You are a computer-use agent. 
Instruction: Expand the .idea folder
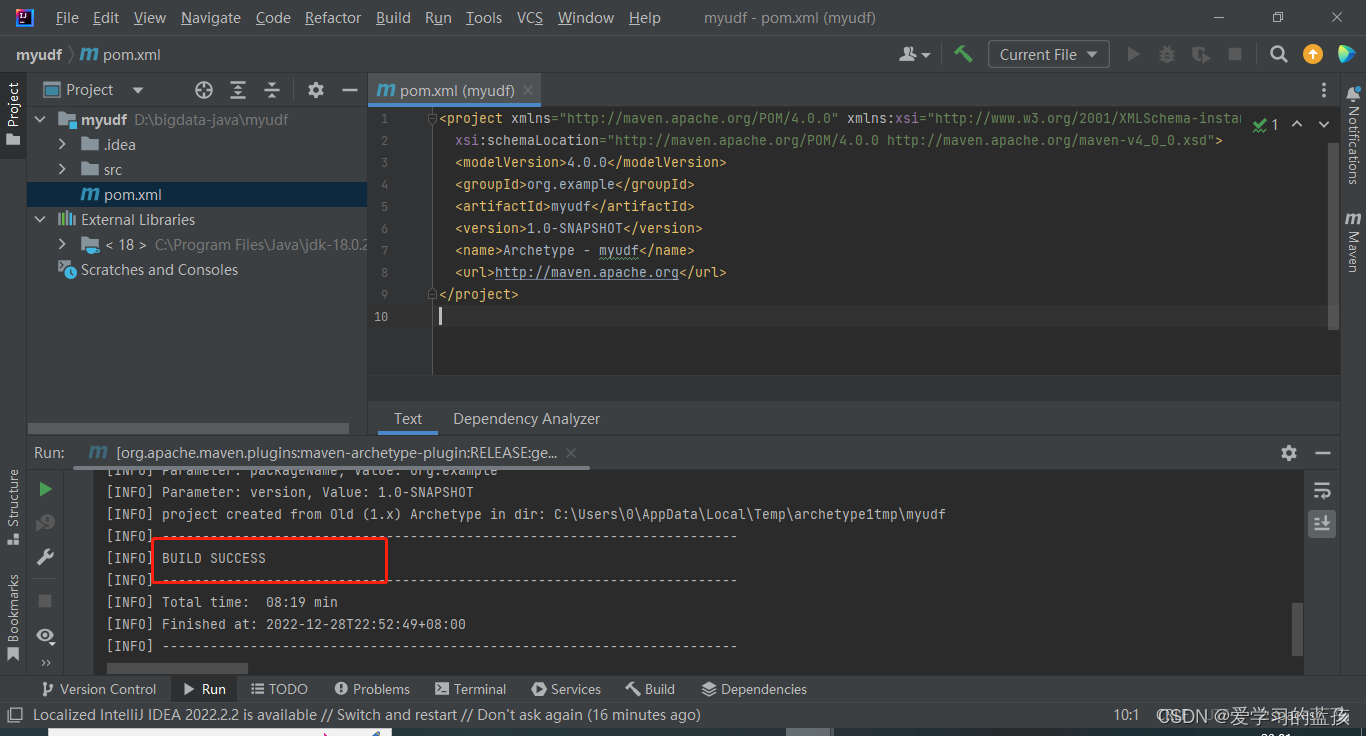(x=62, y=145)
